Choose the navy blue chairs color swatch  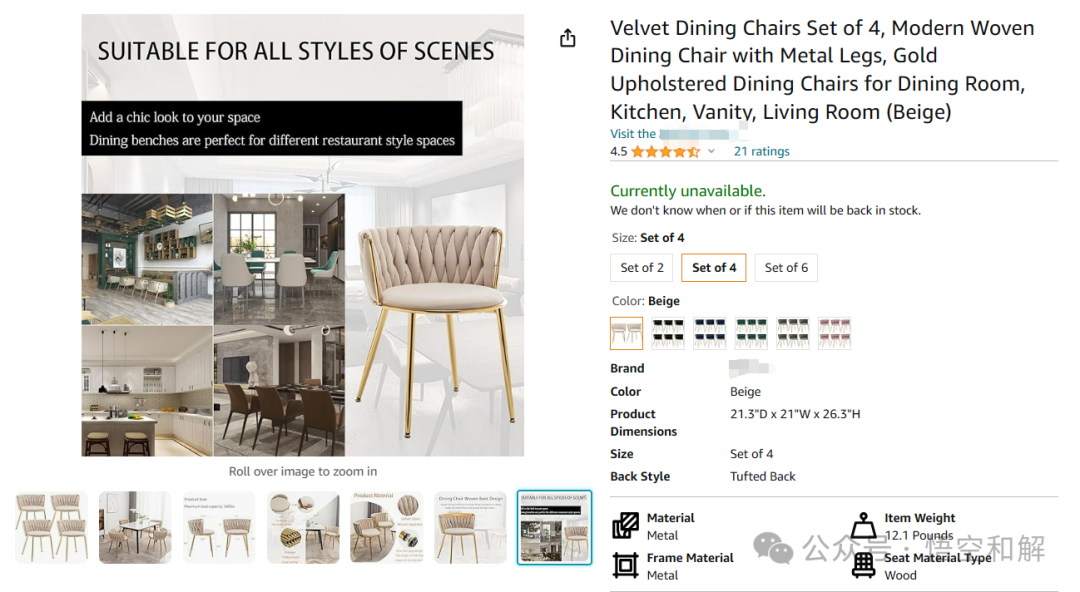(710, 333)
